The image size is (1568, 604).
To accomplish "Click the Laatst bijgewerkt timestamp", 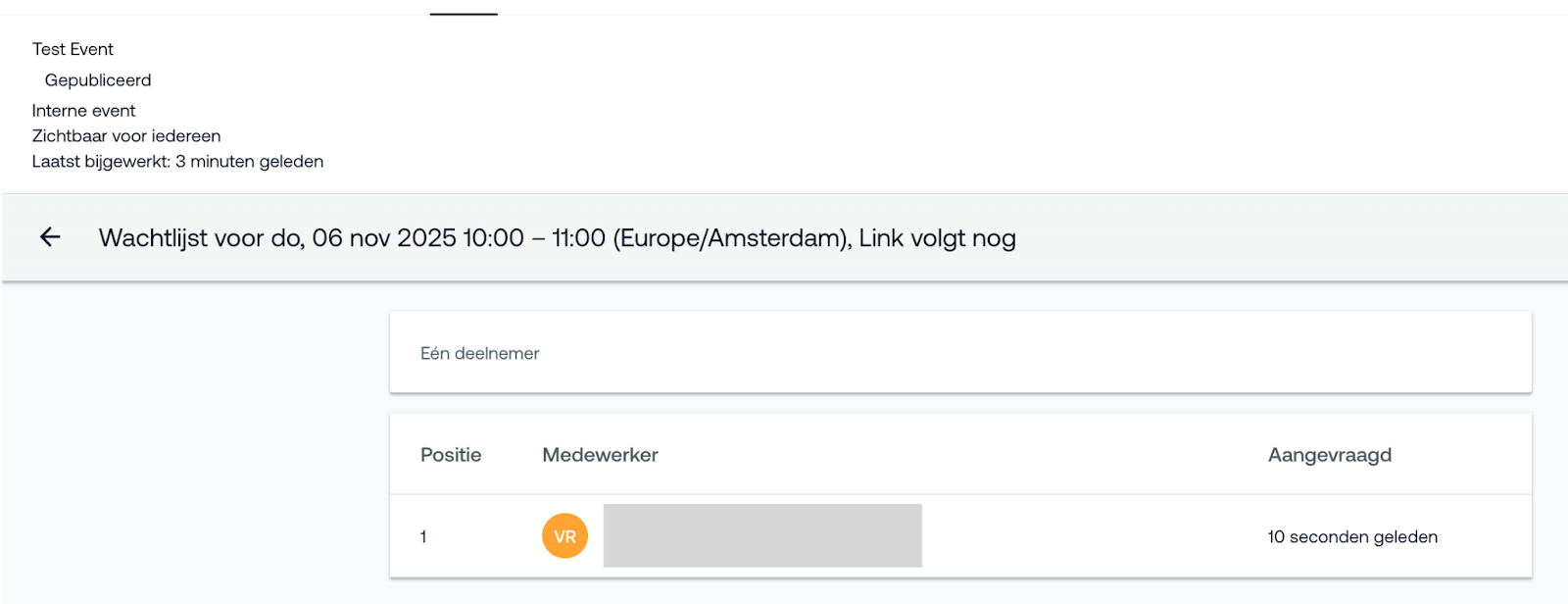I will tap(177, 162).
